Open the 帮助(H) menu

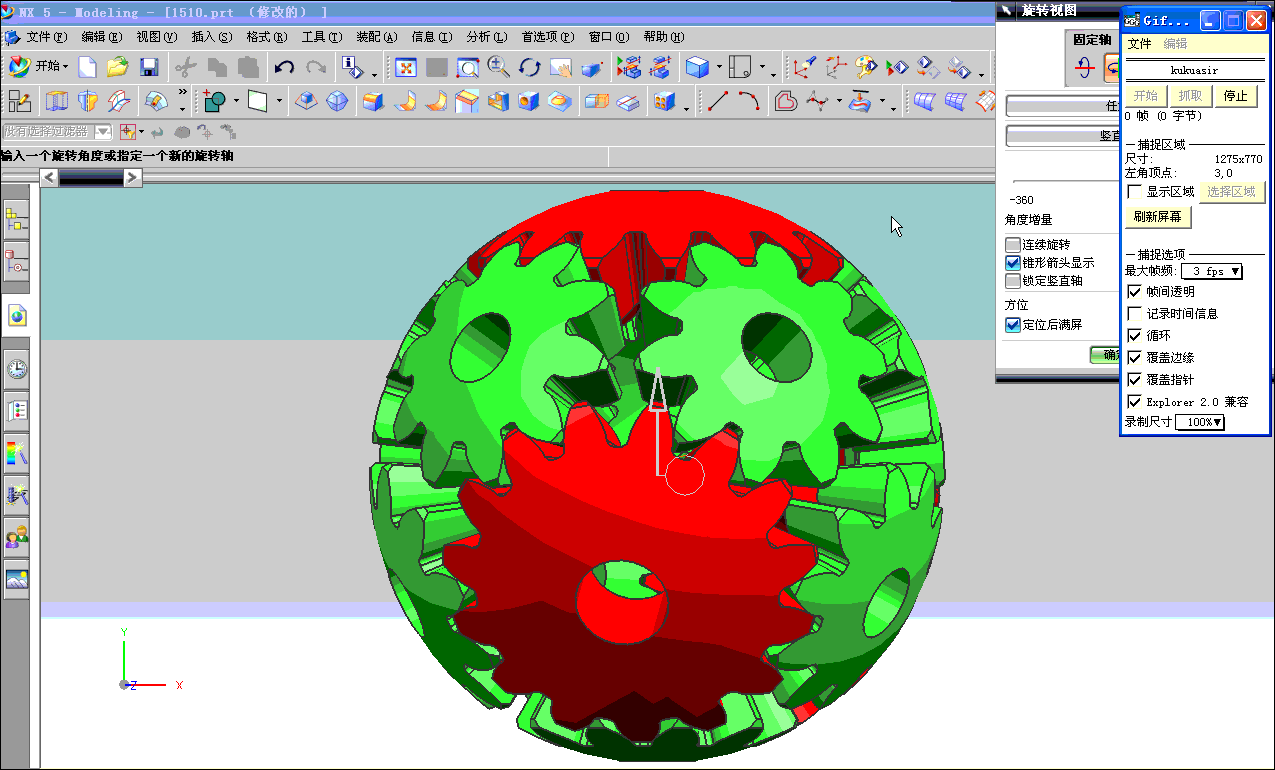664,37
